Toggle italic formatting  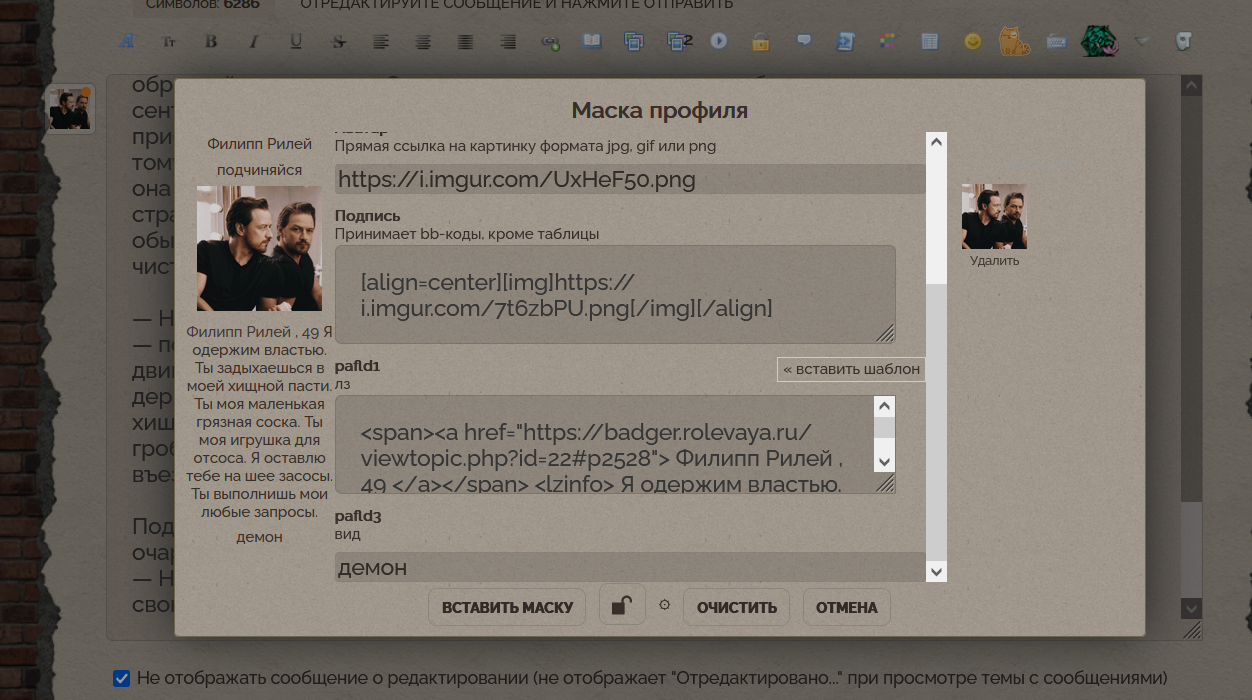click(254, 42)
